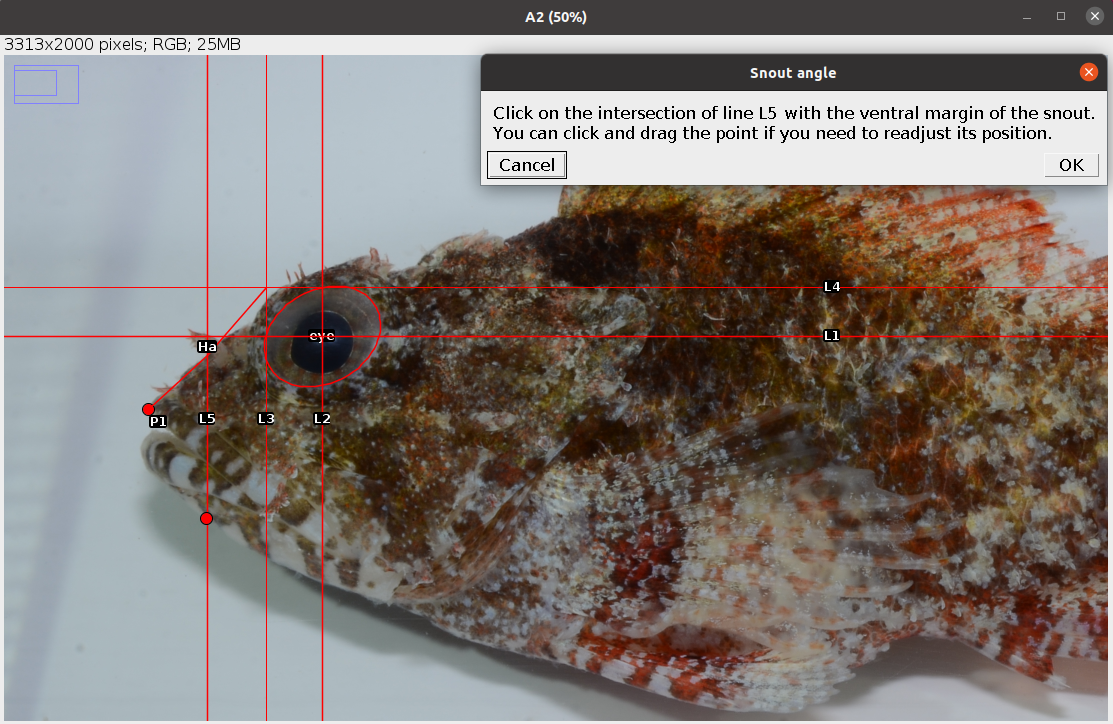The width and height of the screenshot is (1113, 724).
Task: Click the L1 line label
Action: pyautogui.click(x=832, y=336)
